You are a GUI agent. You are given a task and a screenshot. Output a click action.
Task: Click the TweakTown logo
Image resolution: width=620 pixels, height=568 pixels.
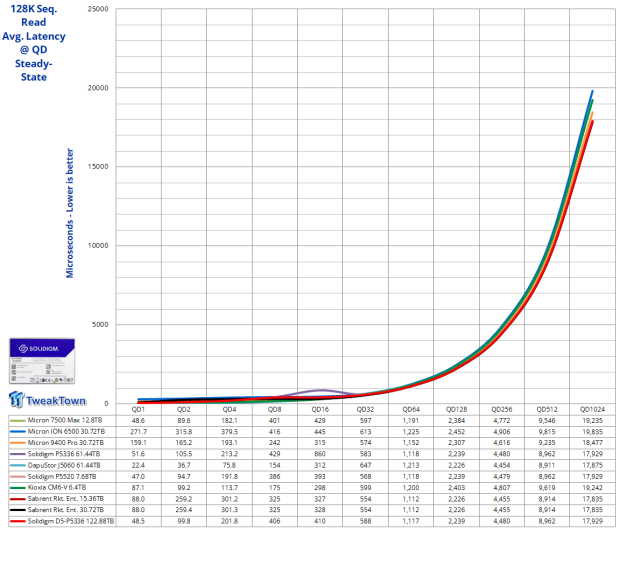47,400
